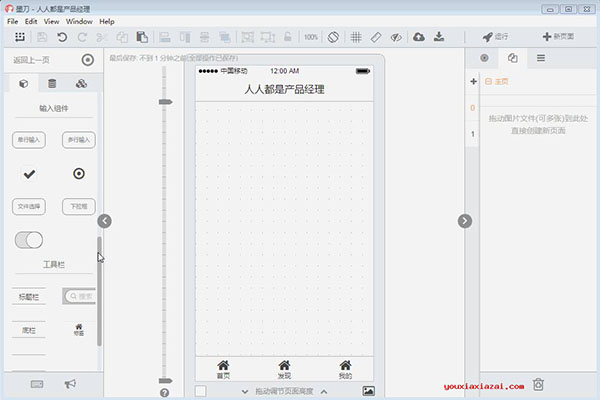Image resolution: width=600 pixels, height=400 pixels.
Task: Click the bottom marker on vertical ruler
Action: [166, 380]
